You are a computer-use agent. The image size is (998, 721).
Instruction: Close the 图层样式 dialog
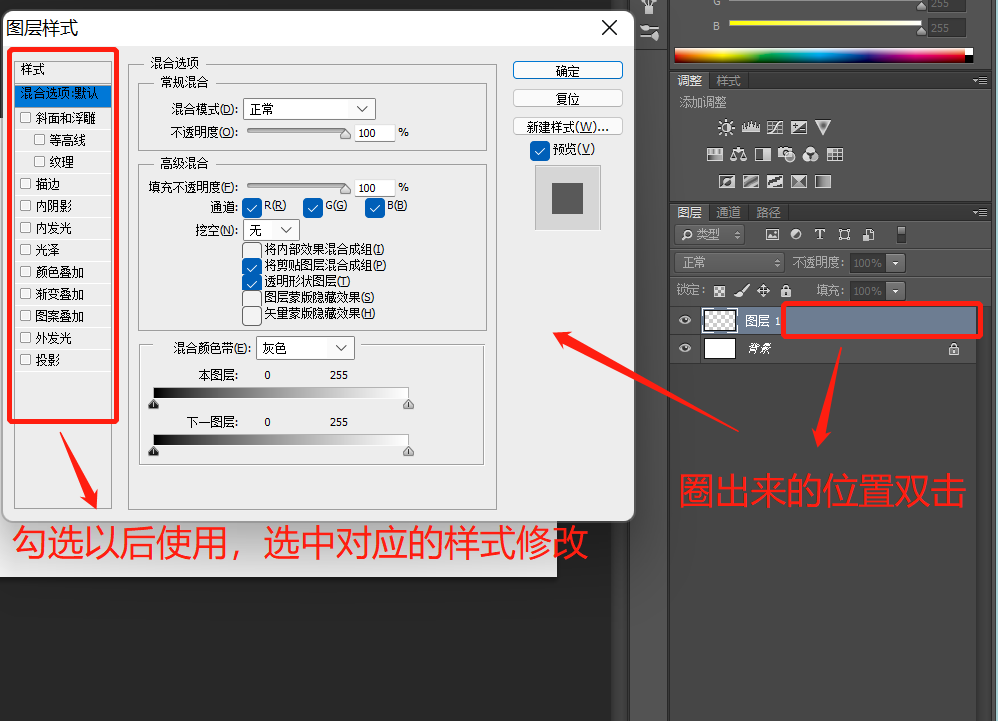(x=609, y=27)
